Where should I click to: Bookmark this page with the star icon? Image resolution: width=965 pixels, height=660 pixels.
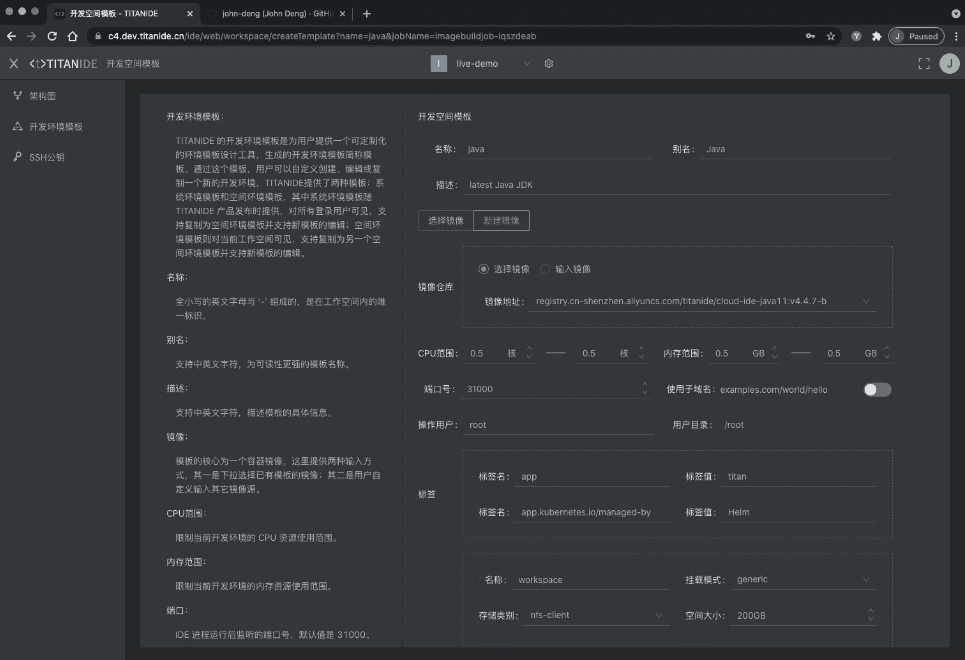830,36
